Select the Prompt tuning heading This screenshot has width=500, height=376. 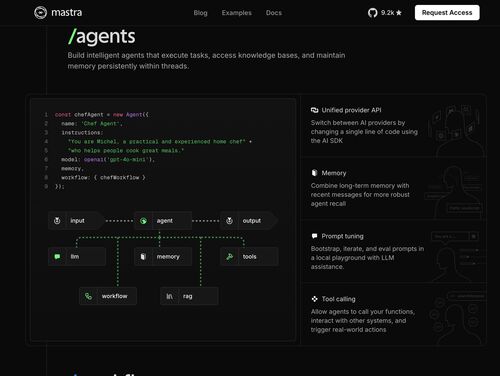tap(342, 236)
